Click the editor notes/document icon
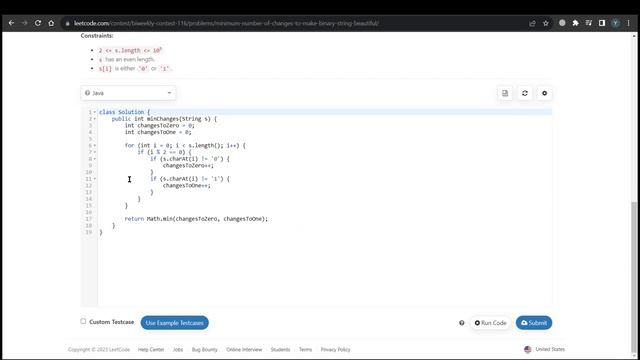Viewport: 640px width, 360px height. (x=505, y=93)
